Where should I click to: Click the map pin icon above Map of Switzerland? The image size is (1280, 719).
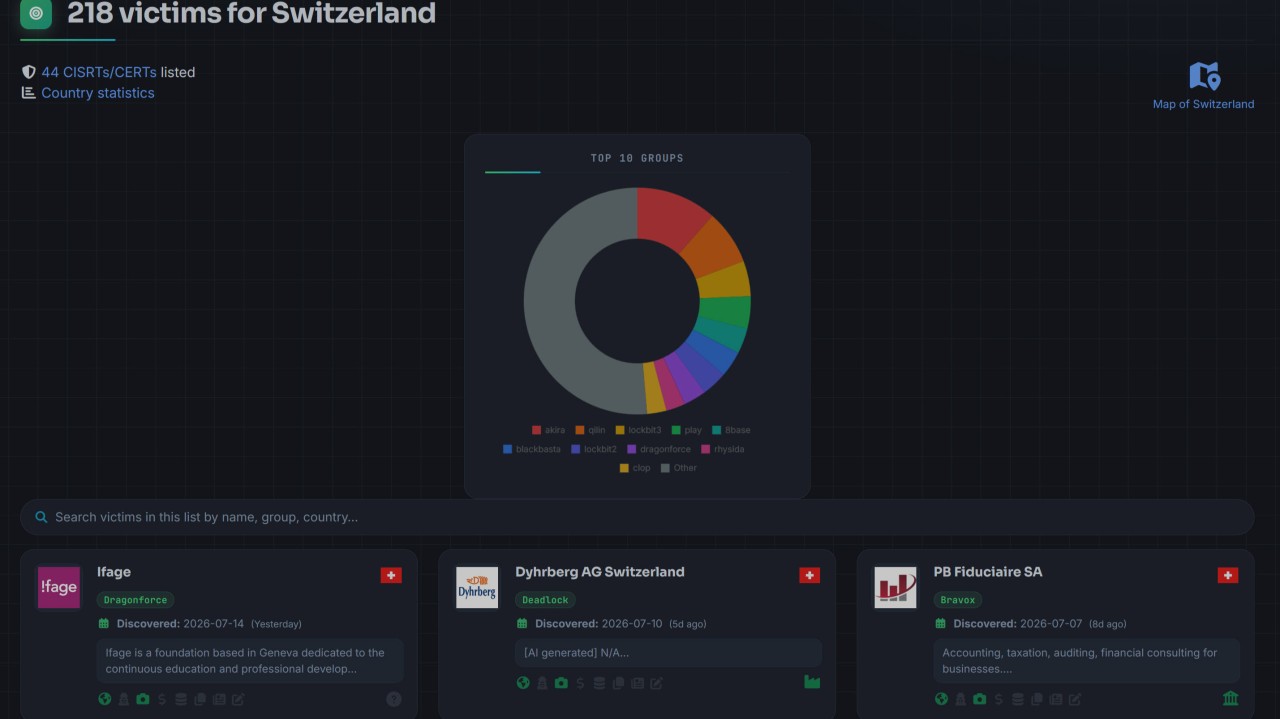click(x=1204, y=76)
